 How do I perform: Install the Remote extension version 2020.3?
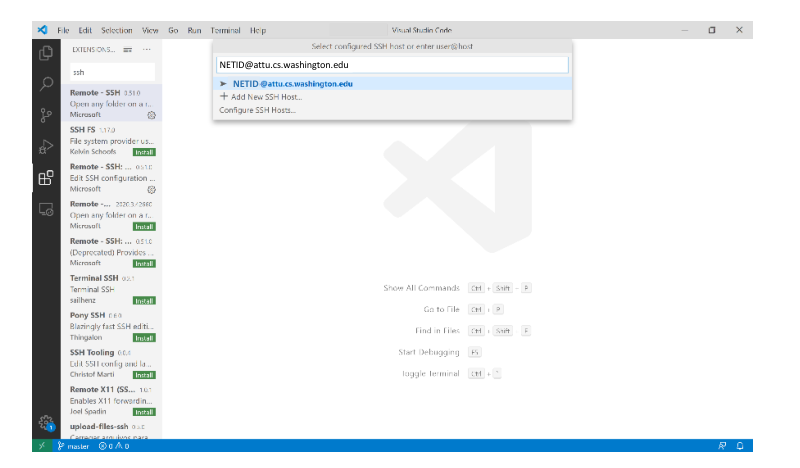point(144,227)
